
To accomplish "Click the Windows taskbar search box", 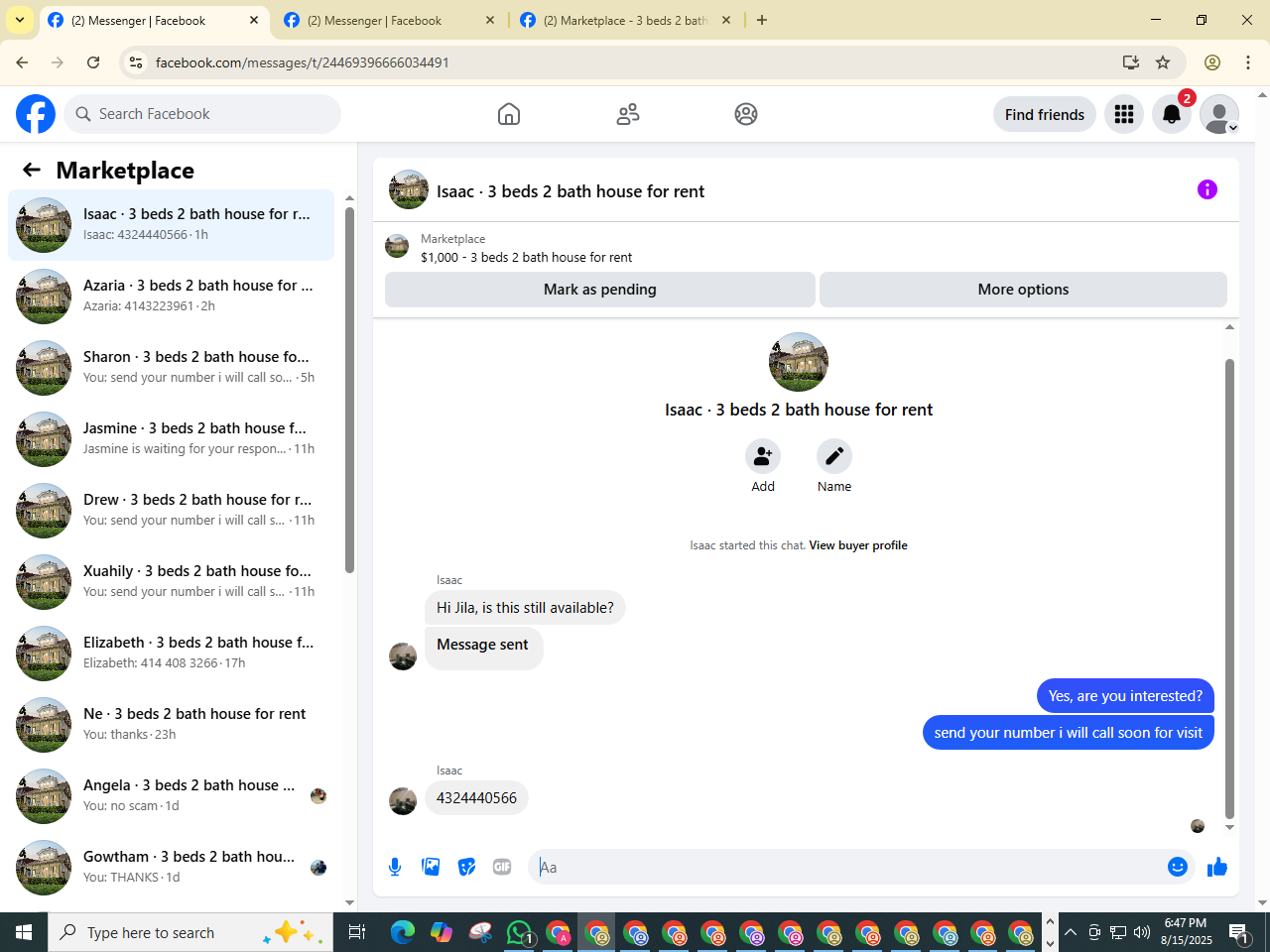I will 189,932.
